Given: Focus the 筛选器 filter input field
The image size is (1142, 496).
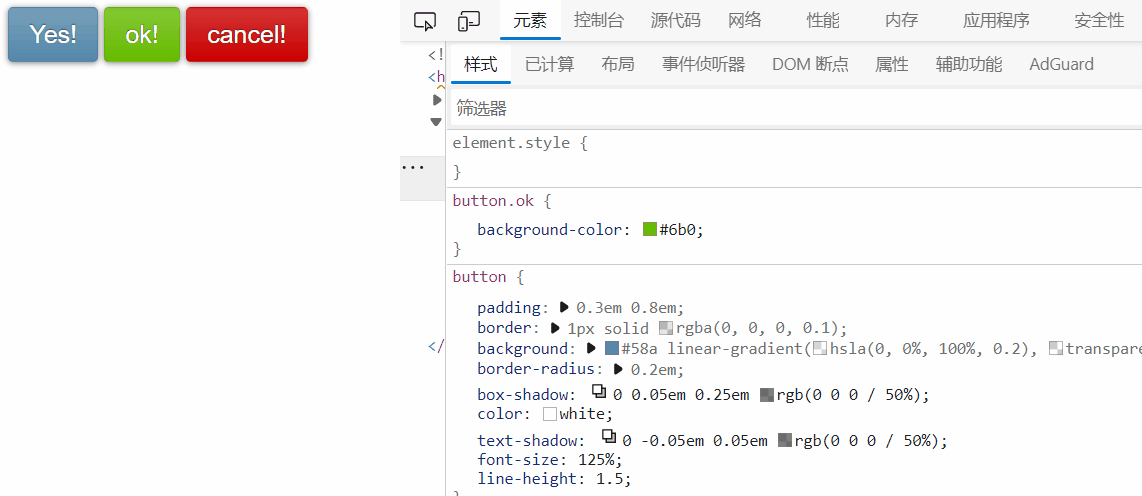Looking at the screenshot, I should tap(795, 109).
